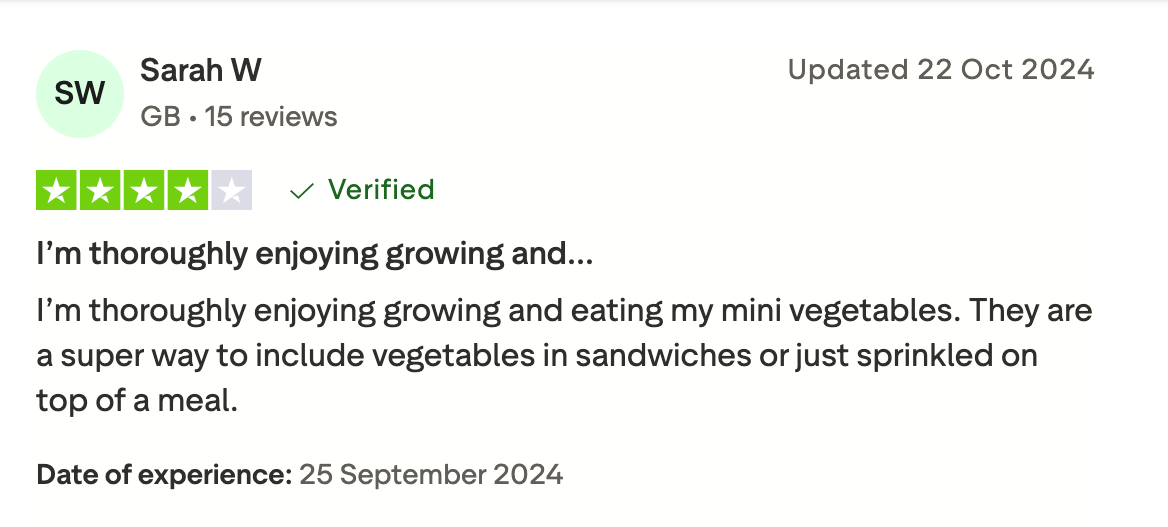The height and width of the screenshot is (527, 1168).
Task: Click the second green rating star
Action: click(x=100, y=191)
